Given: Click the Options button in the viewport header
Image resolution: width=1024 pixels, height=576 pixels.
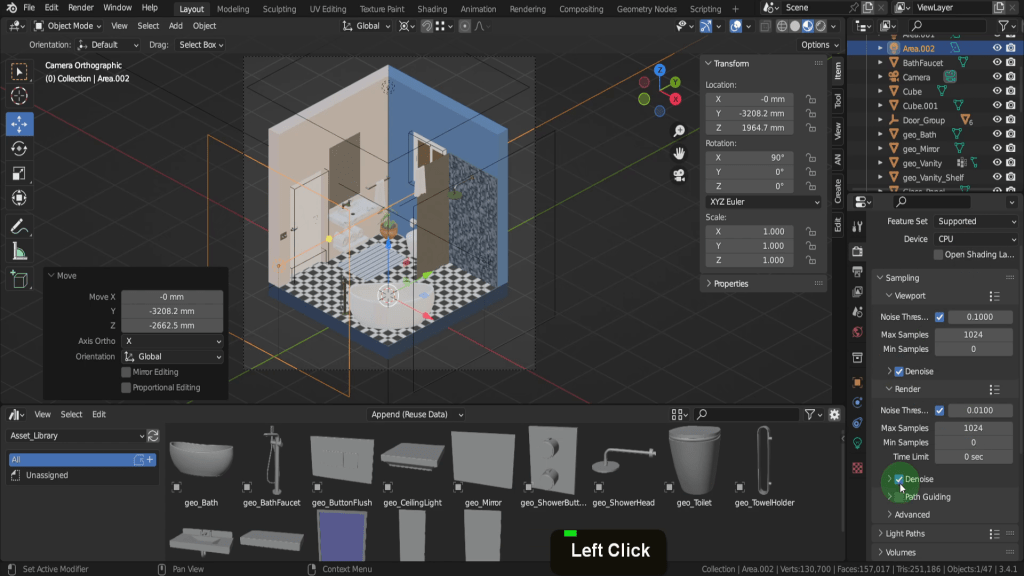Looking at the screenshot, I should (x=818, y=45).
